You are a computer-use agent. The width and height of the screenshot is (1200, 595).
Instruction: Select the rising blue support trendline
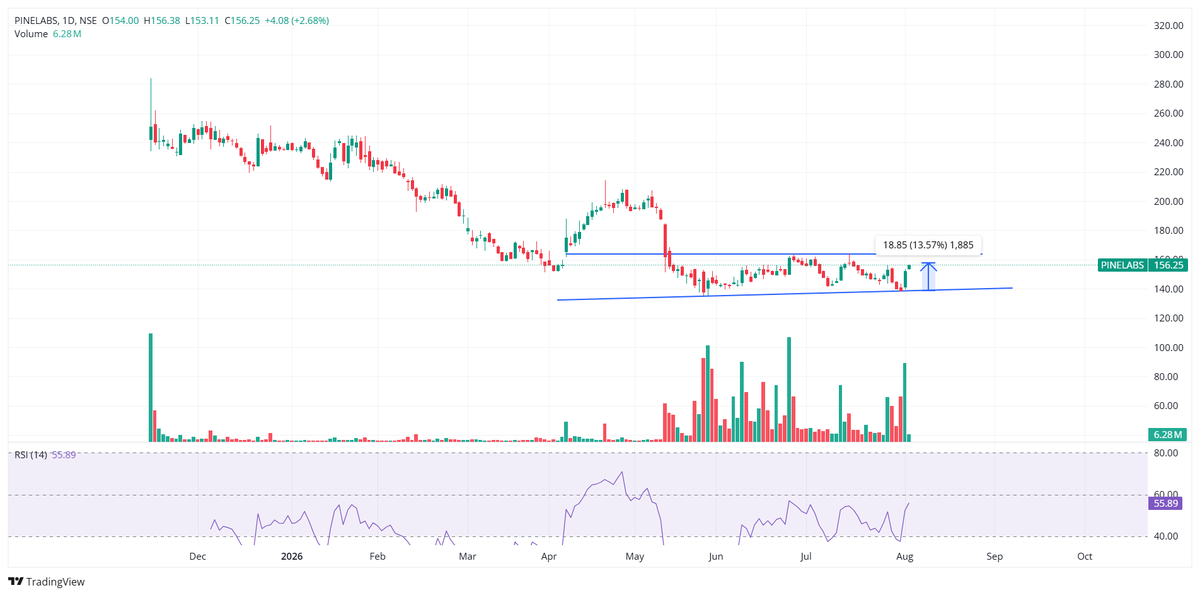(785, 293)
